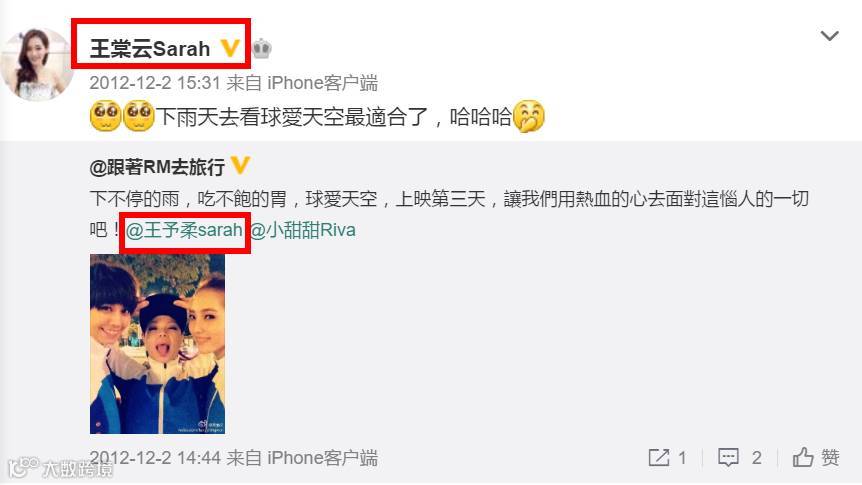Open the @跟著RM去旅行 account link
This screenshot has width=862, height=485.
[157, 166]
